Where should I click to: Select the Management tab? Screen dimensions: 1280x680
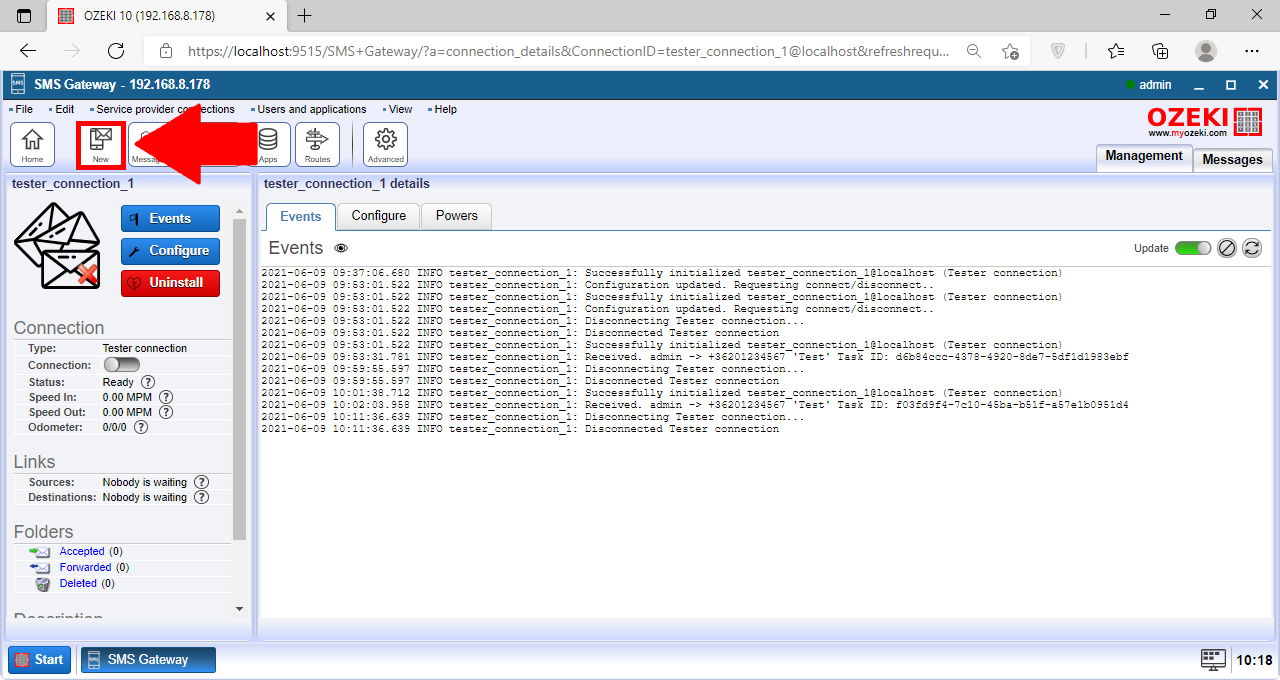pos(1144,157)
